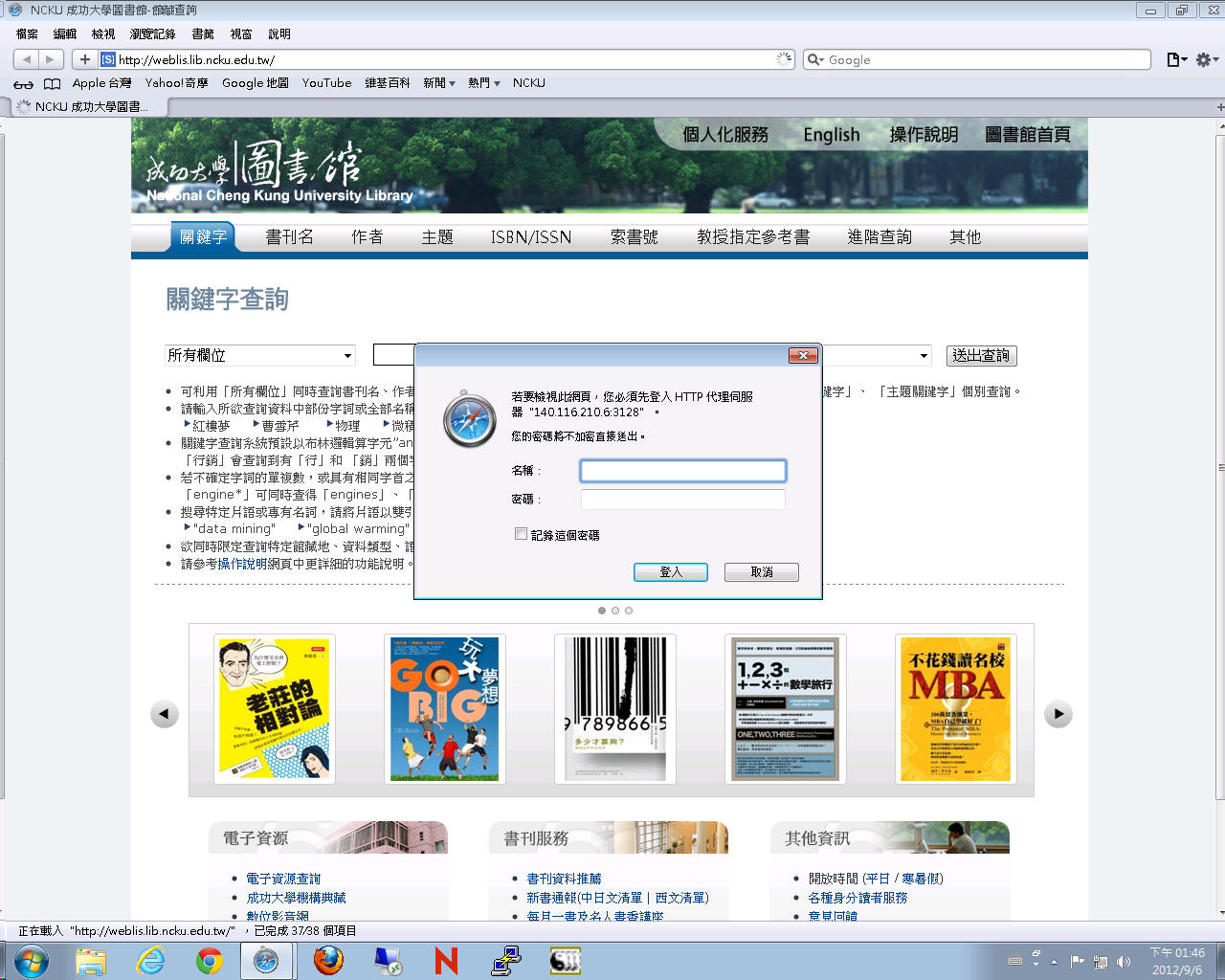Viewport: 1225px width, 980px height.
Task: Click the Google search box
Action: point(977,59)
